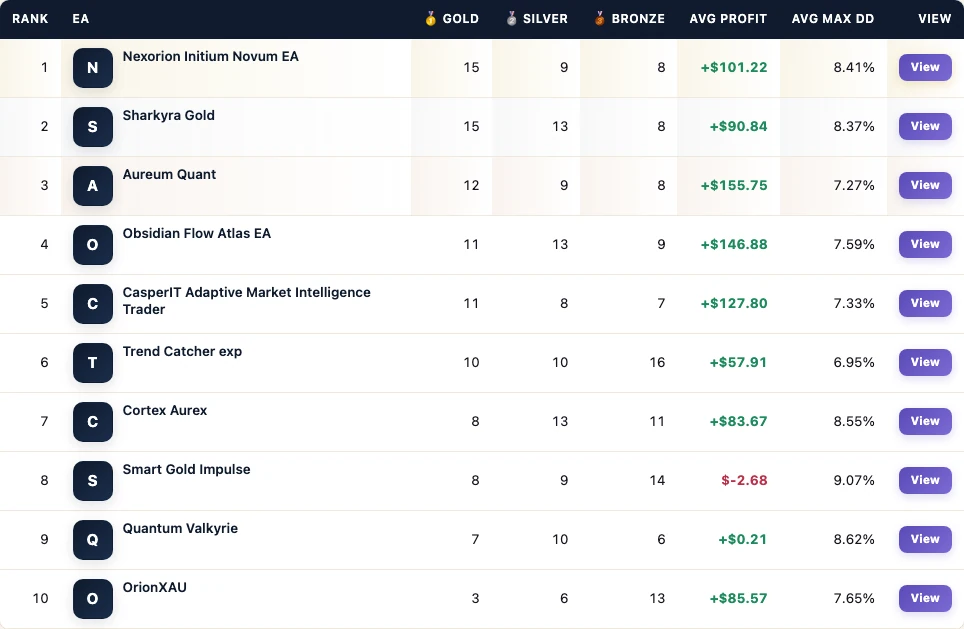The width and height of the screenshot is (964, 629).
Task: Open View for OrionXAU
Action: pos(925,598)
